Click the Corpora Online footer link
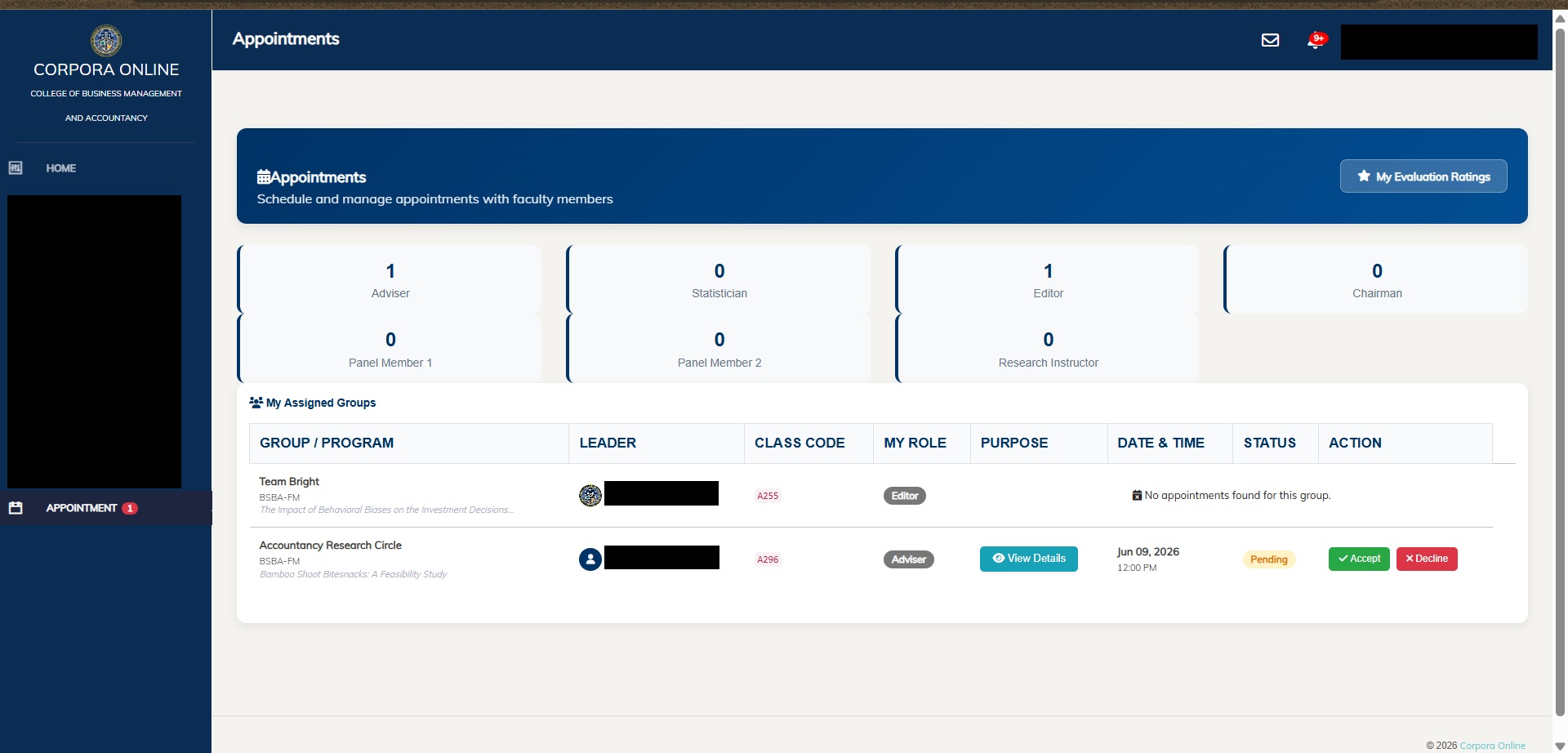This screenshot has height=753, width=1568. pyautogui.click(x=1492, y=746)
